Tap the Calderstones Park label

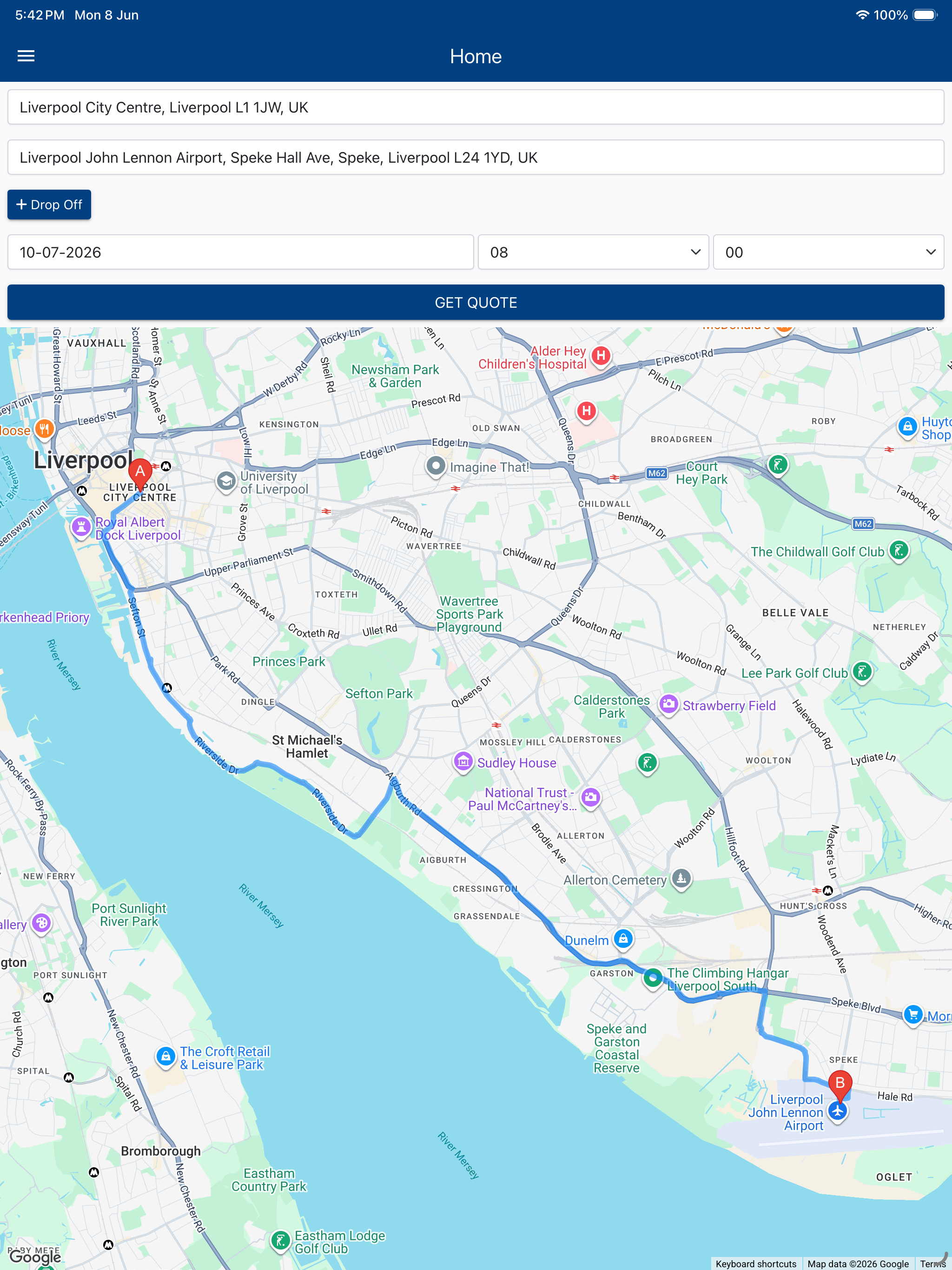(x=612, y=707)
